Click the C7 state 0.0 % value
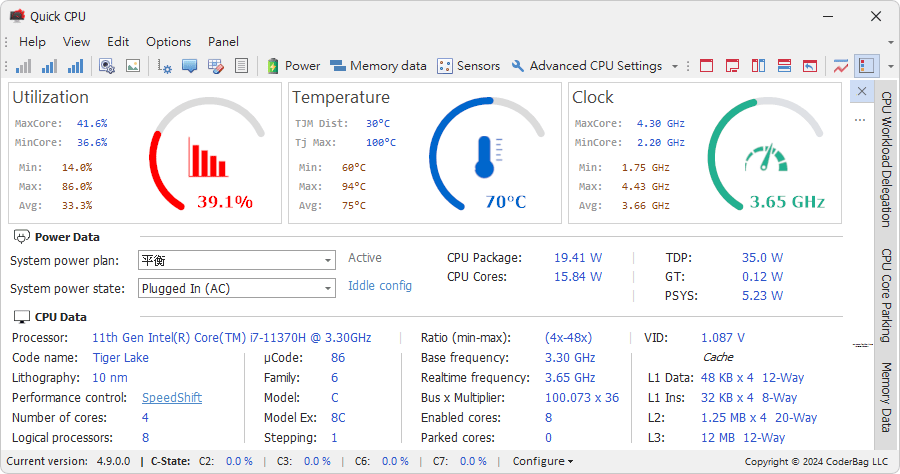 473,461
